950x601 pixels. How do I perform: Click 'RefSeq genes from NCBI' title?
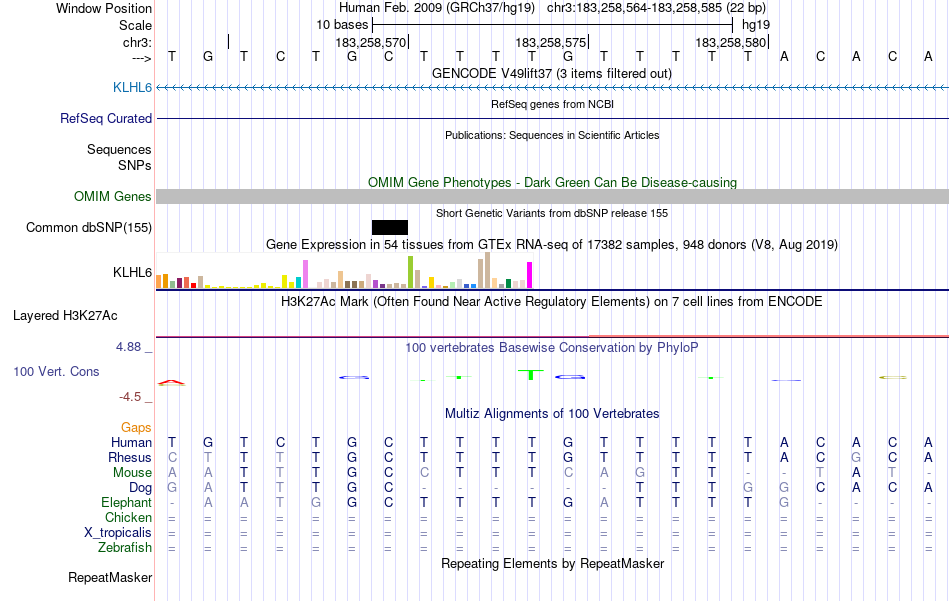[552, 104]
